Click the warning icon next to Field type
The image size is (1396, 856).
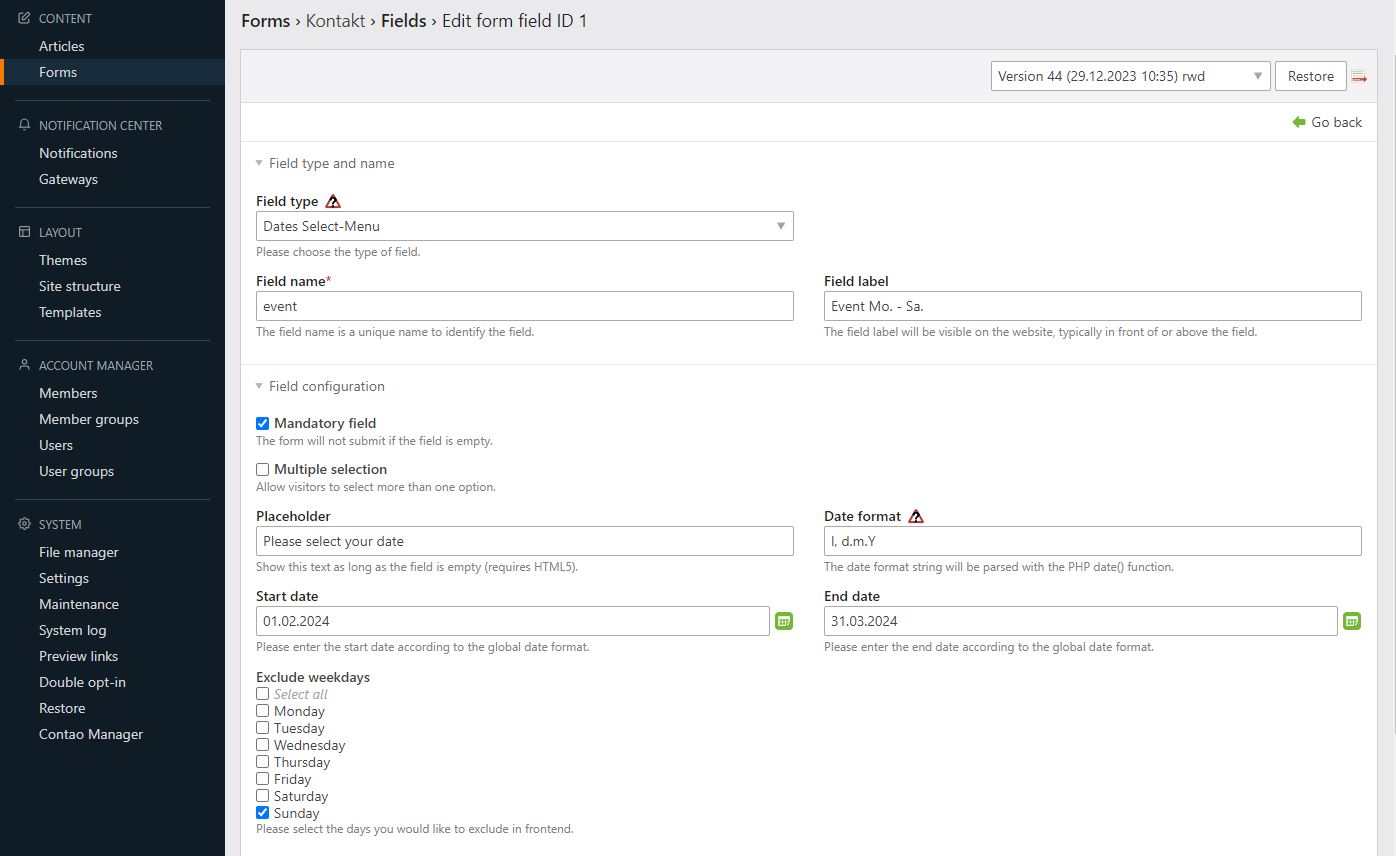point(333,201)
